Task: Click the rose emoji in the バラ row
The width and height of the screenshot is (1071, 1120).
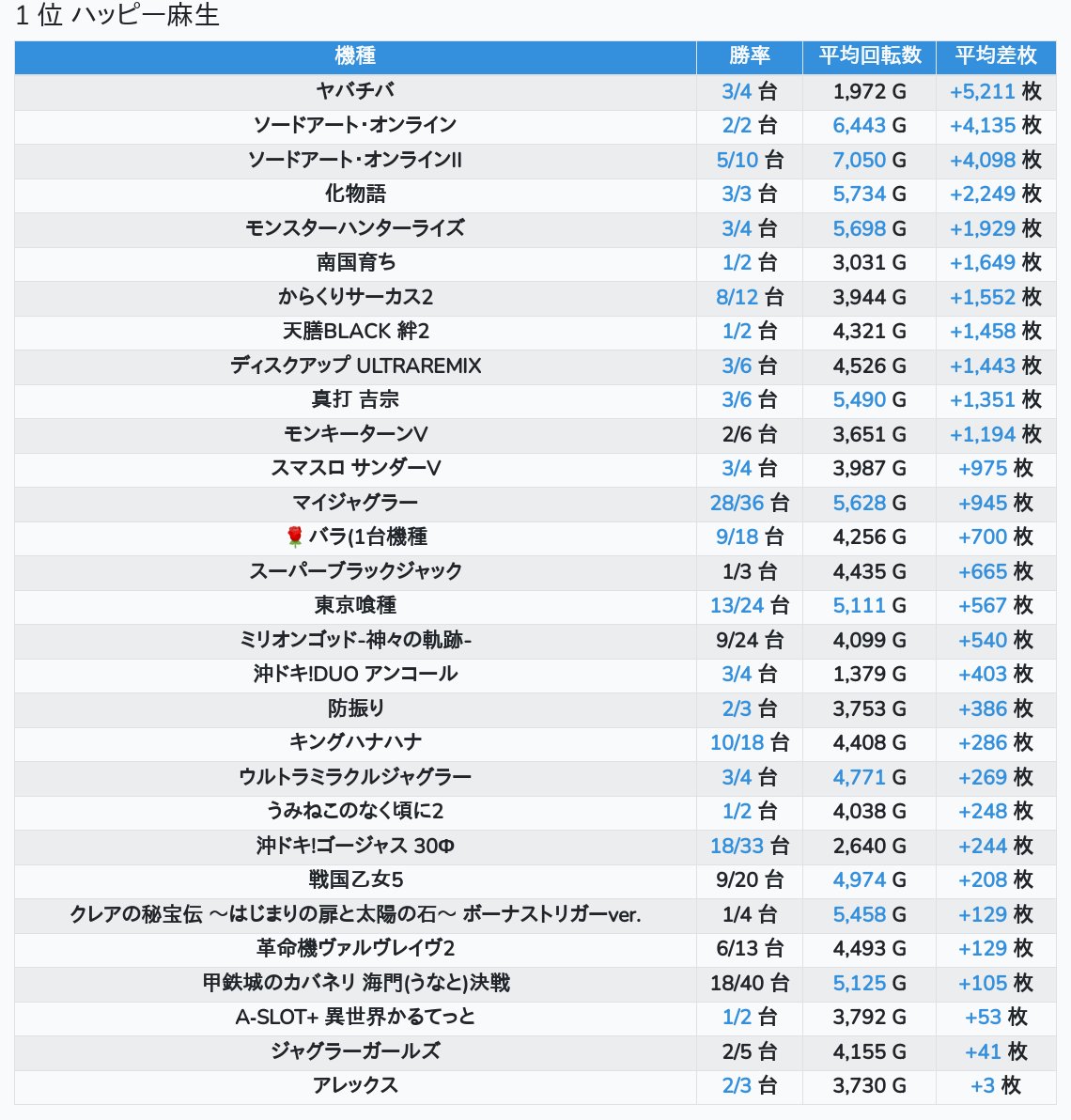Action: tap(294, 537)
